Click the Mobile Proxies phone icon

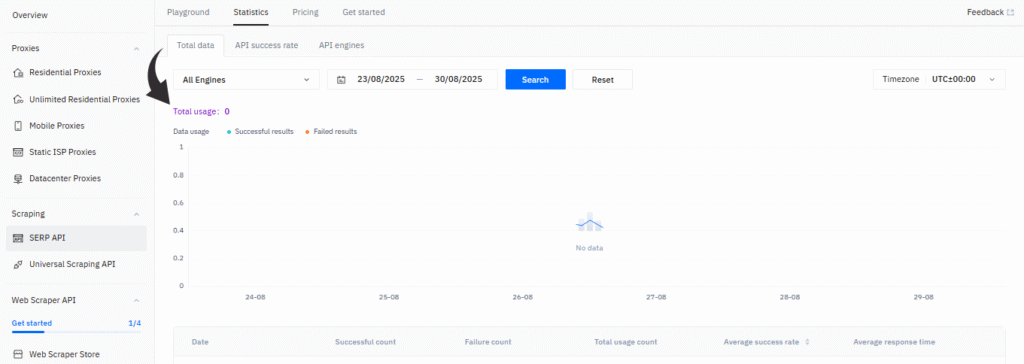click(x=18, y=125)
